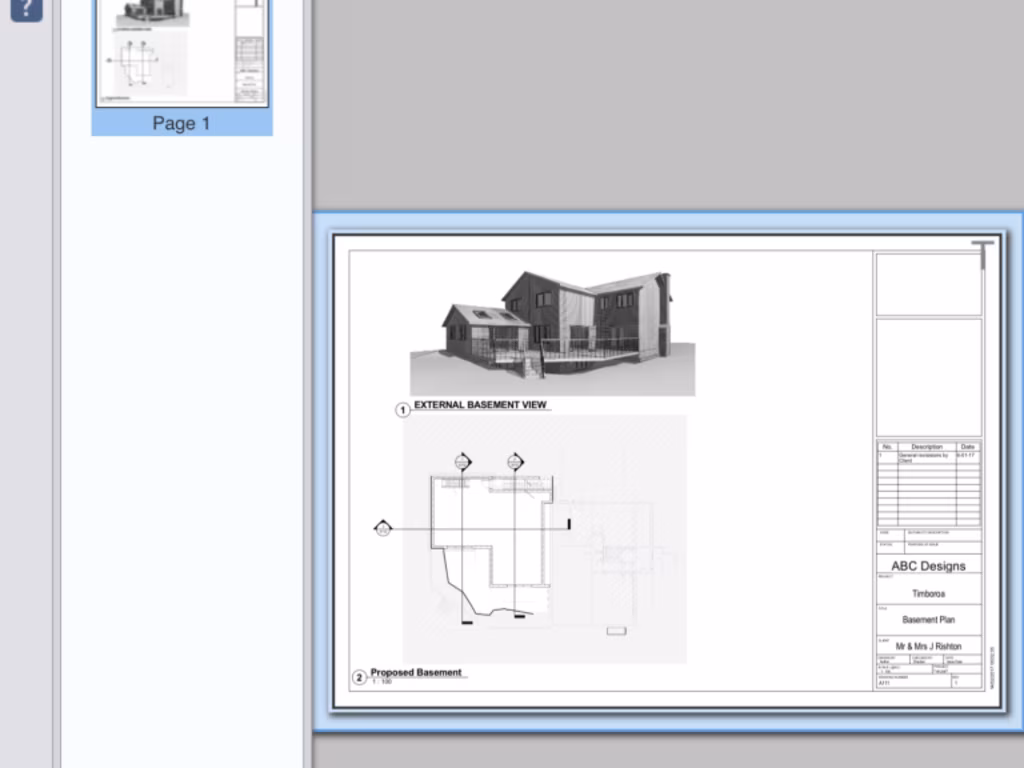Viewport: 1024px width, 768px height.
Task: Select the Page 1 thumbnail preview
Action: [x=181, y=50]
